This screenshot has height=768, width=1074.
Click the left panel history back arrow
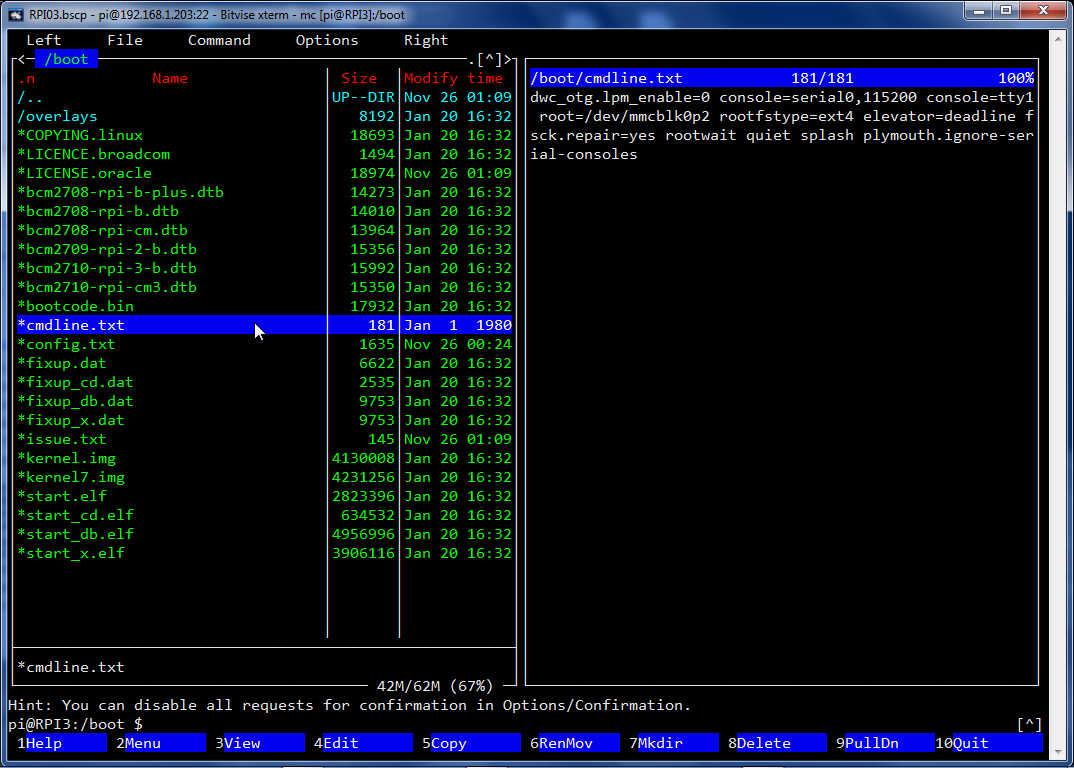tap(22, 59)
